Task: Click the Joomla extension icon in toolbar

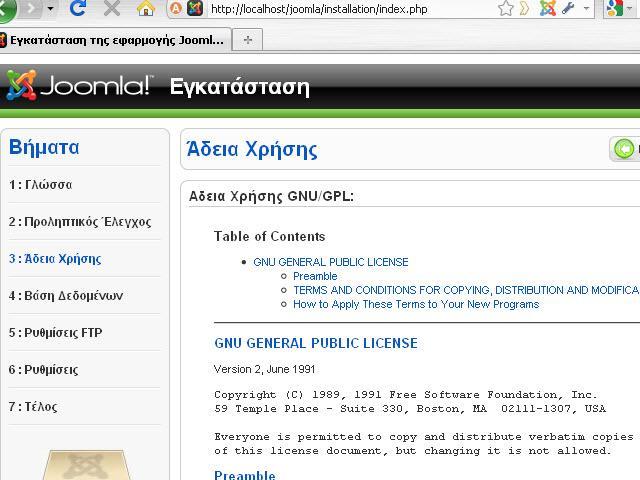Action: (547, 9)
